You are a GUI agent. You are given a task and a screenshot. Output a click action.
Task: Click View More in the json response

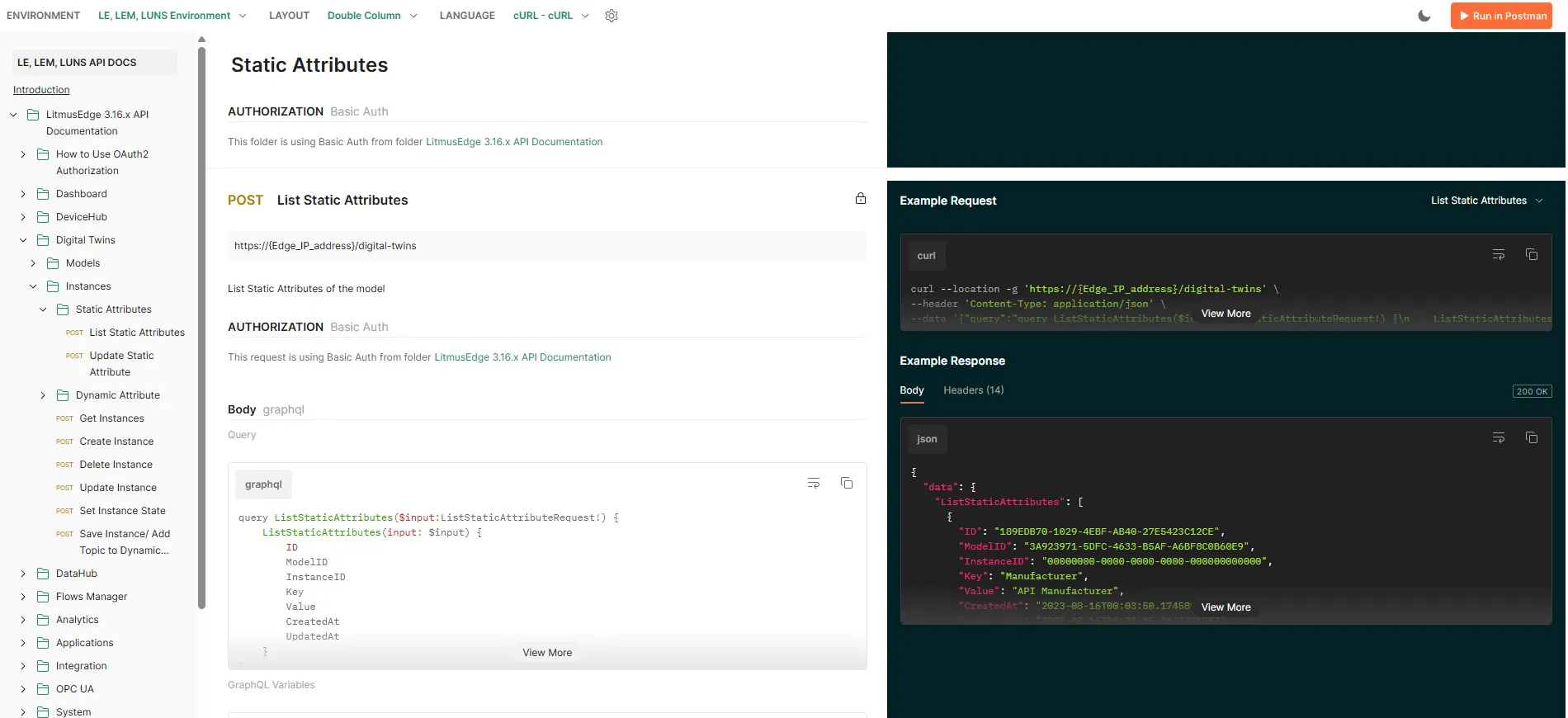1226,607
